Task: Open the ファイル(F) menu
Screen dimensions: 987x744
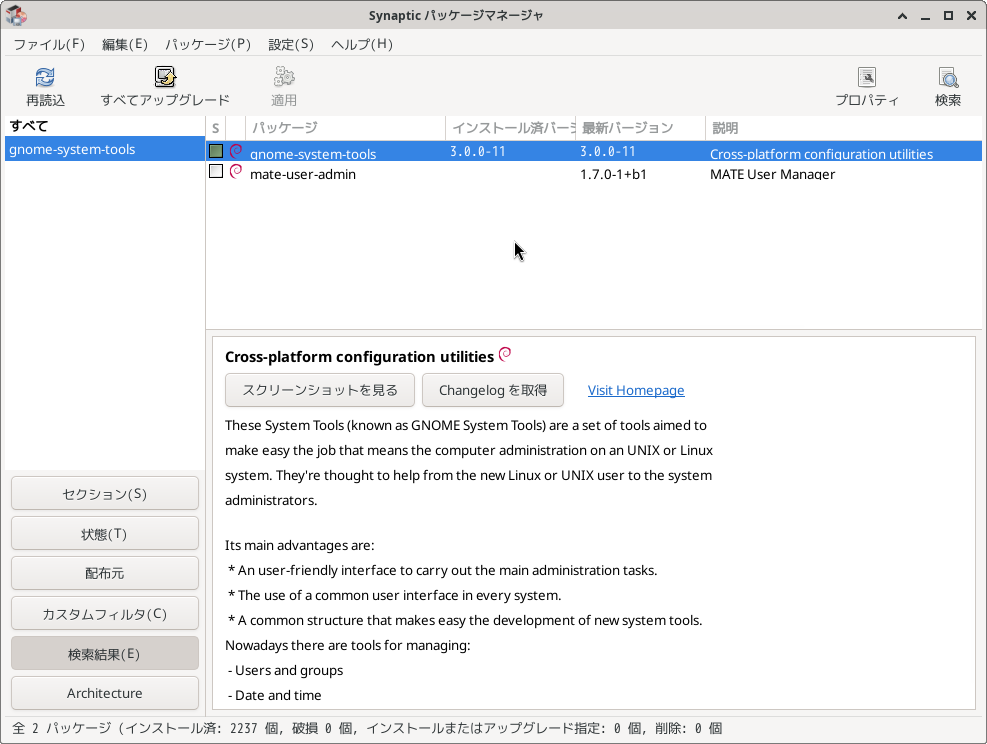Action: [49, 44]
